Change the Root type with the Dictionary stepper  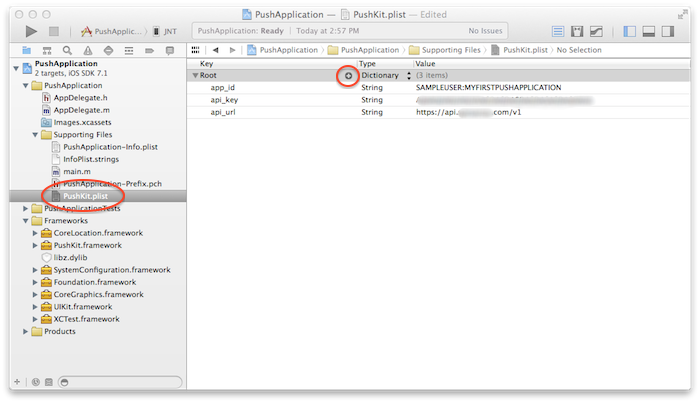pyautogui.click(x=408, y=75)
